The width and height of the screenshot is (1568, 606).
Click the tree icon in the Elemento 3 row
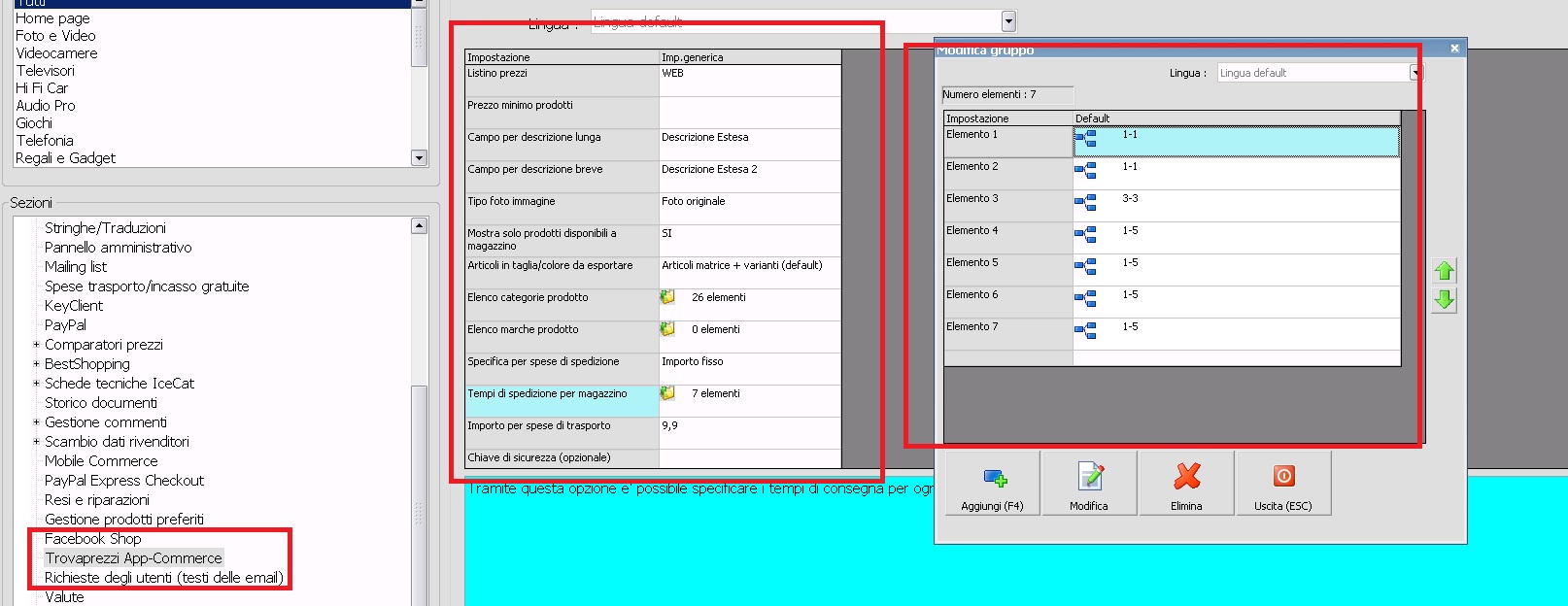1085,203
